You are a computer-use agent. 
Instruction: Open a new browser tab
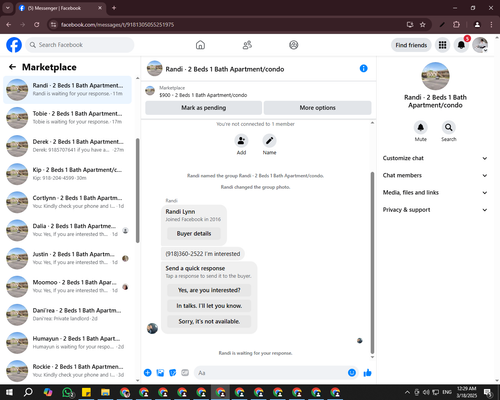tap(114, 8)
